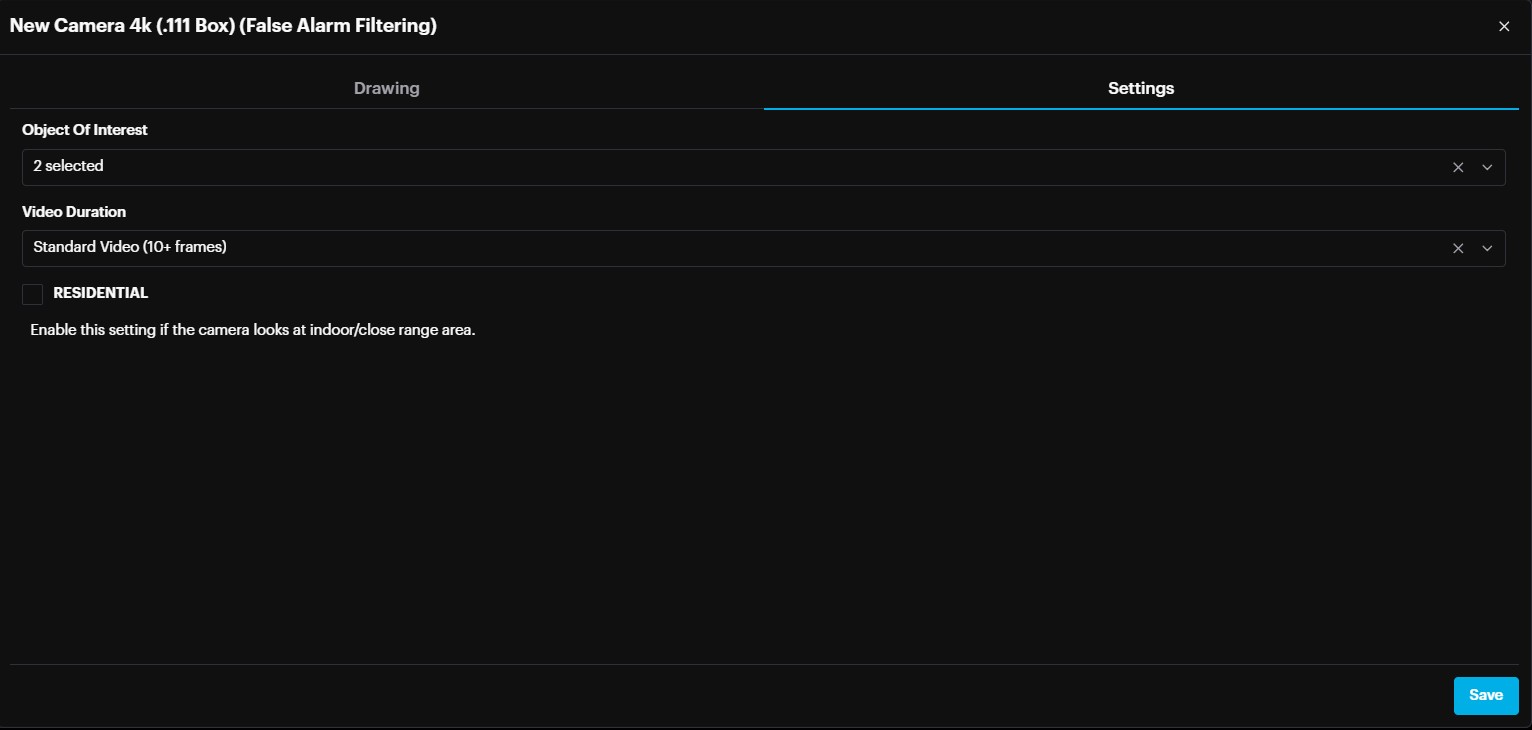Viewport: 1532px width, 730px height.
Task: Click the 'Object Of Interest' field label
Action: (85, 130)
